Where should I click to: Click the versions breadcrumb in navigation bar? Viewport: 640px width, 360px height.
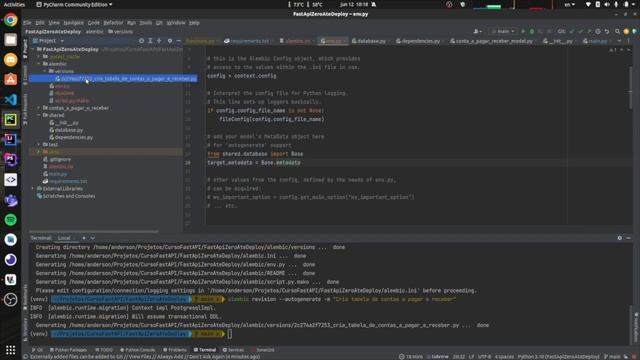[x=121, y=31]
